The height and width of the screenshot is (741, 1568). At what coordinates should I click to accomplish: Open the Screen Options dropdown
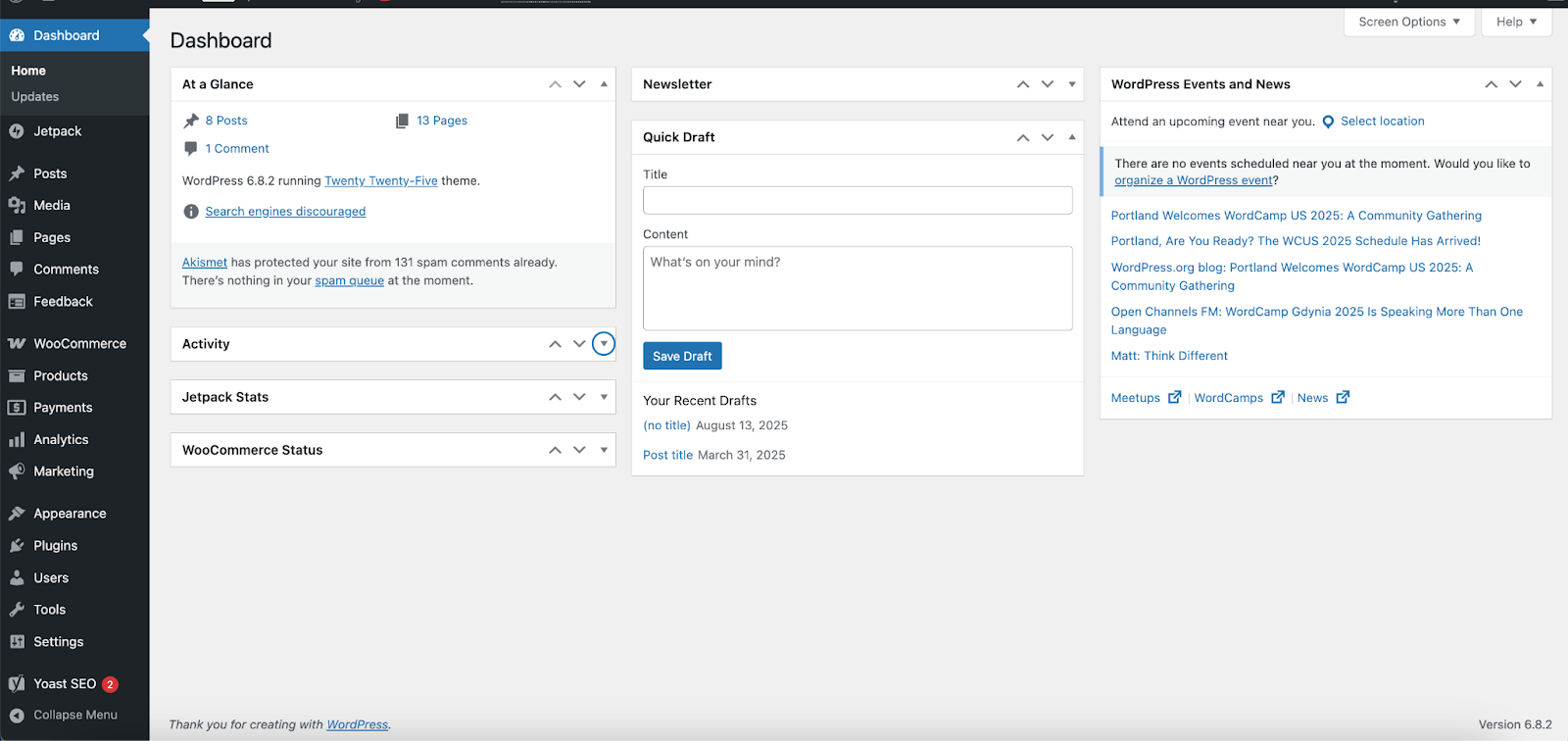pyautogui.click(x=1409, y=22)
